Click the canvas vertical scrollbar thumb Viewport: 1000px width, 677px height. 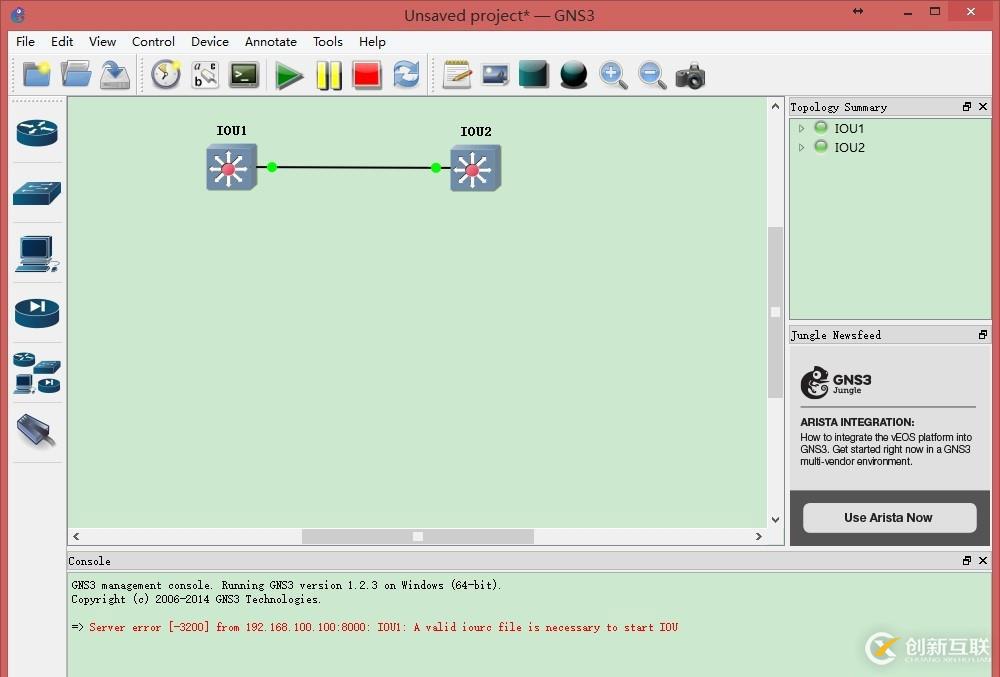pyautogui.click(x=776, y=312)
